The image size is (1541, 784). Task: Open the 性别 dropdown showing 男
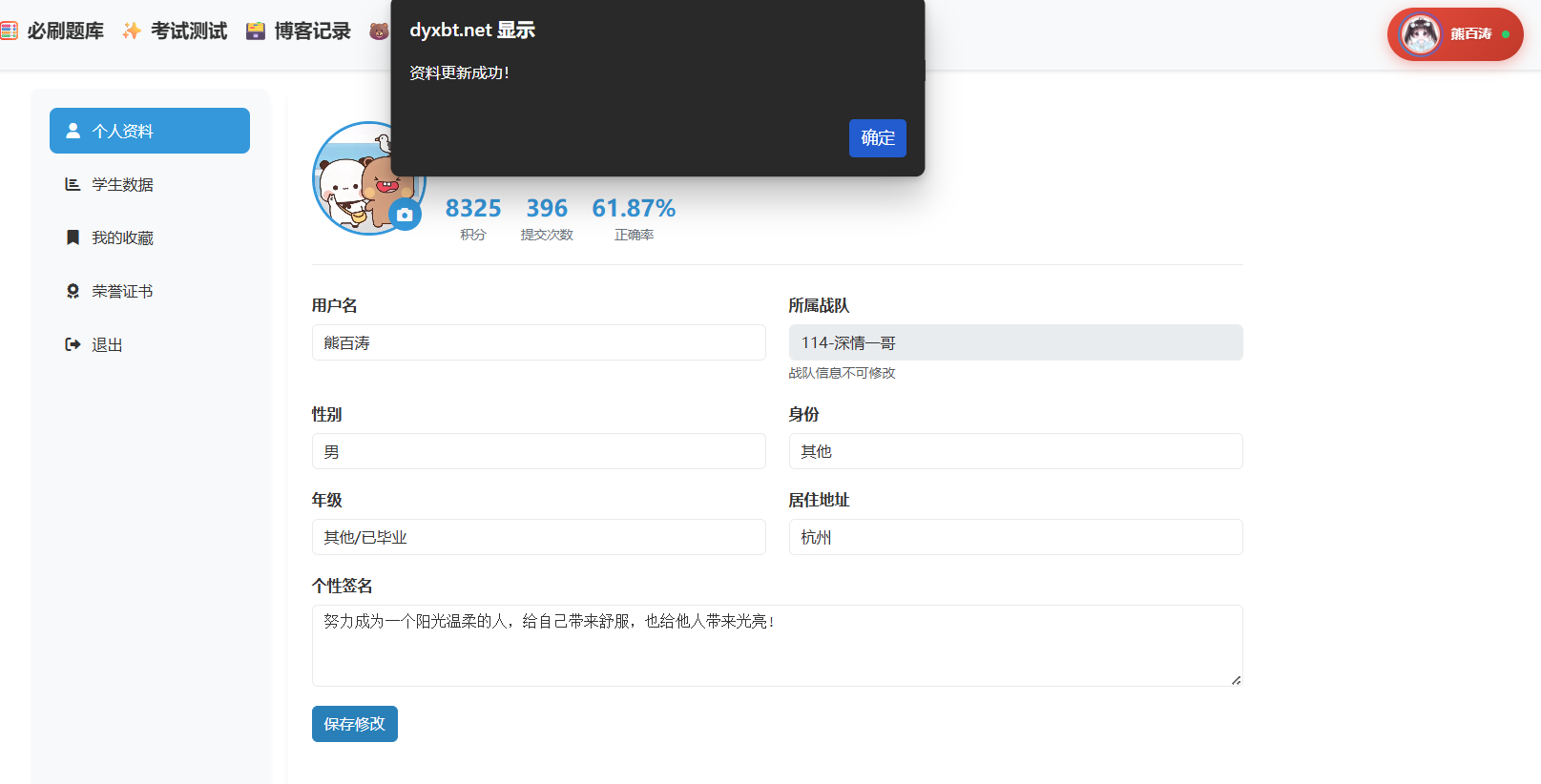(538, 451)
